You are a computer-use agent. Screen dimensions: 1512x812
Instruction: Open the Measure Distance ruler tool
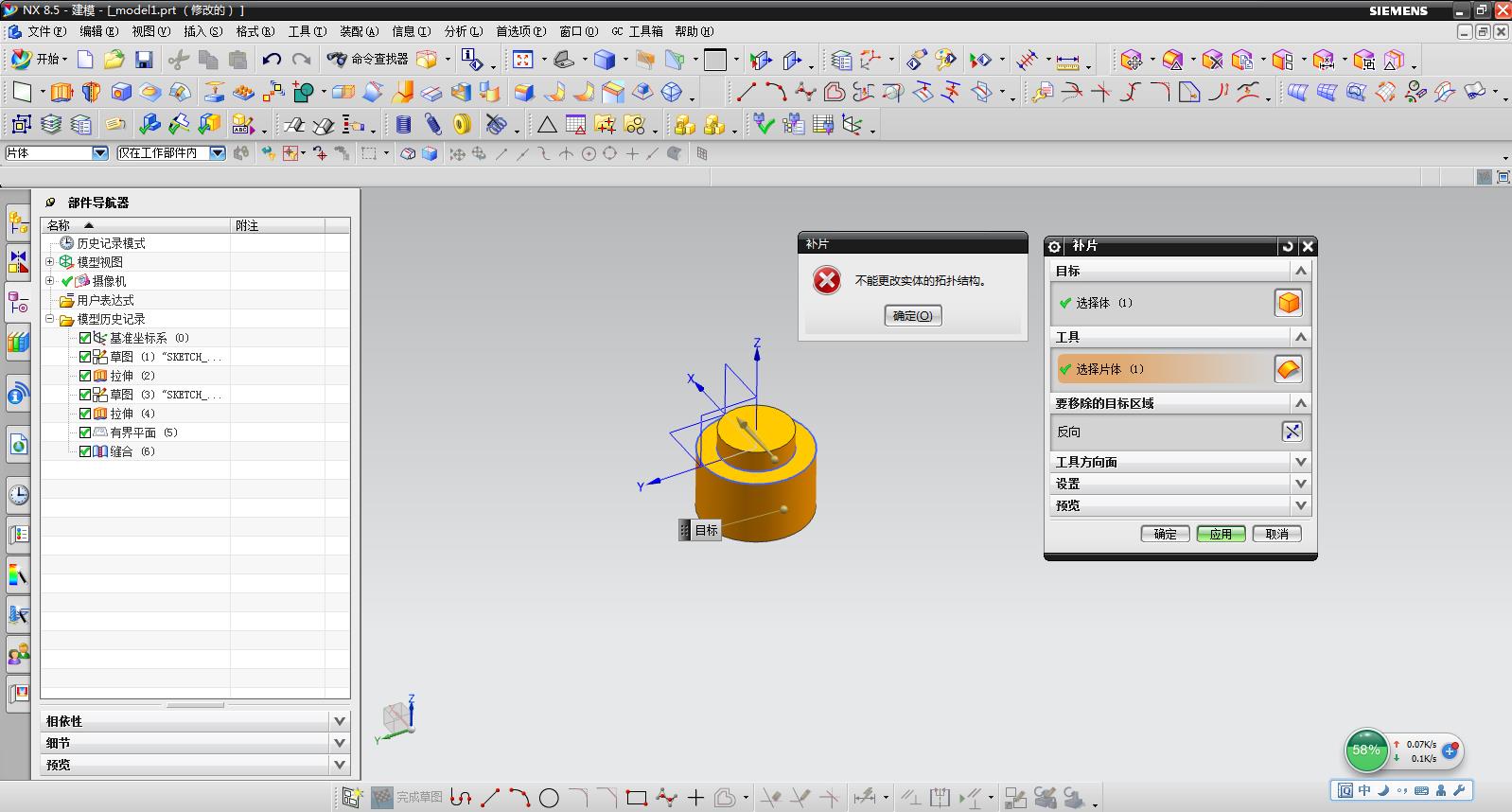tap(1067, 61)
